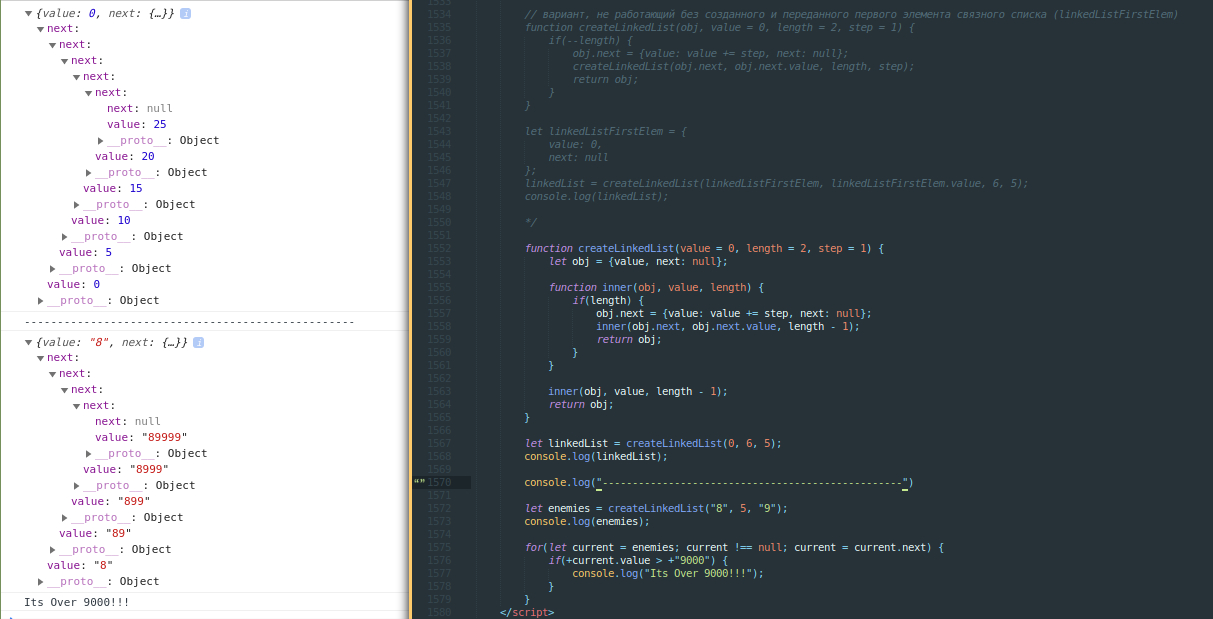The width and height of the screenshot is (1213, 619).
Task: Collapse the {value: 0, next: {…}} object
Action: coord(29,13)
